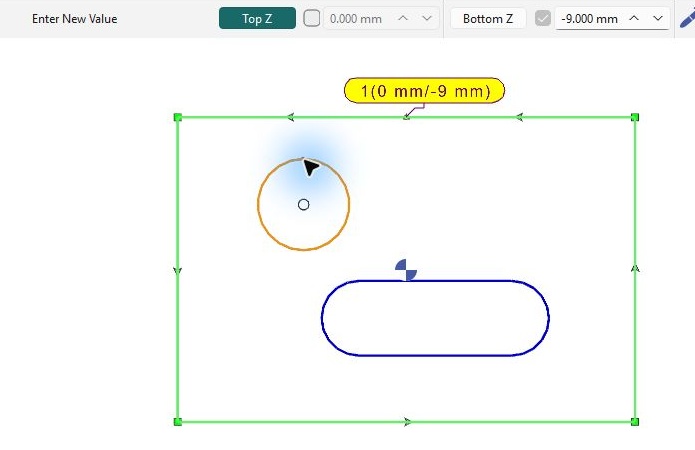Viewport: 695px width, 450px height.
Task: Select the green rectangle's bottom-right corner node
Action: [635, 422]
